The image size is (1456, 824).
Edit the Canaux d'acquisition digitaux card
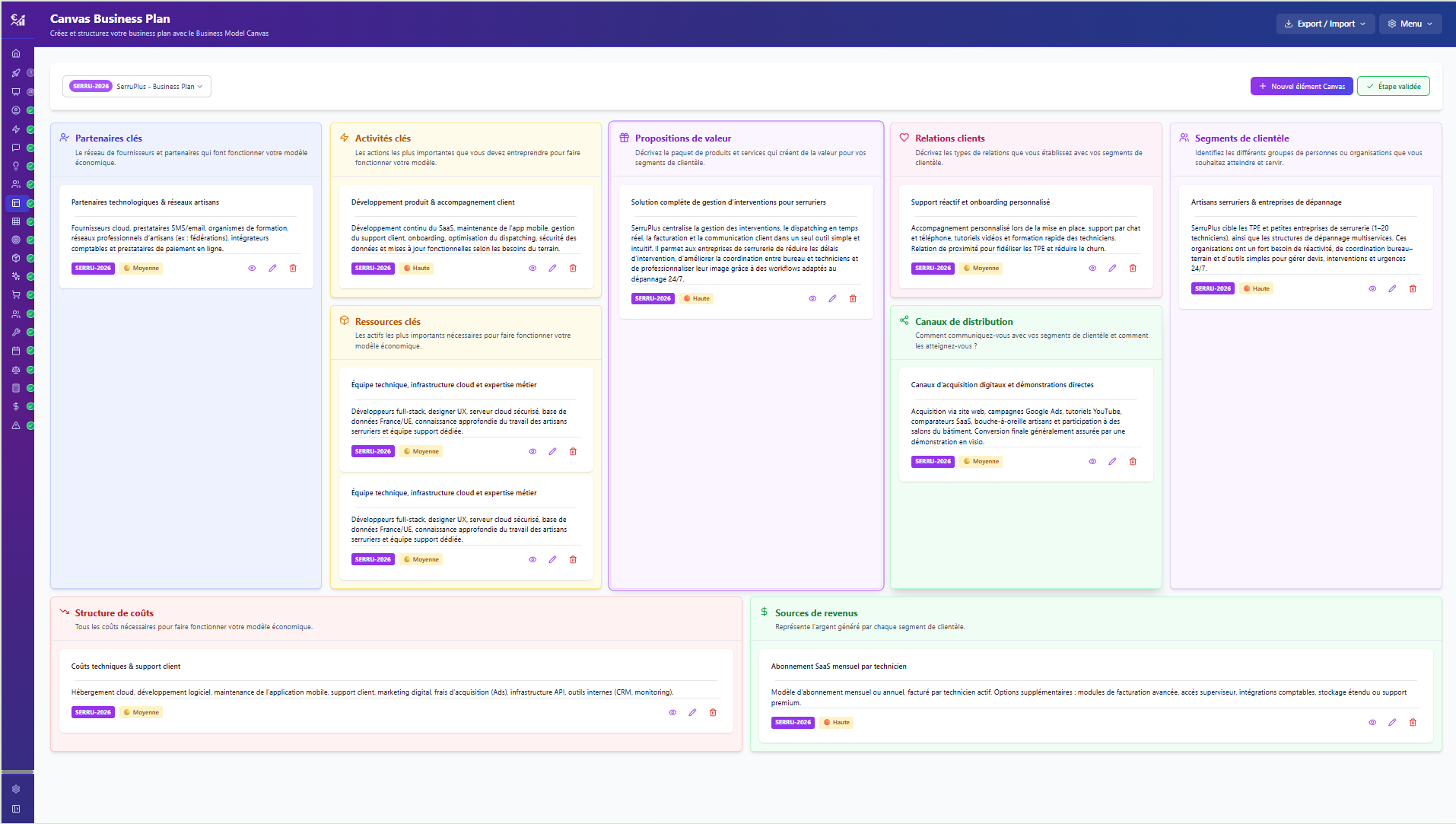click(x=1112, y=462)
